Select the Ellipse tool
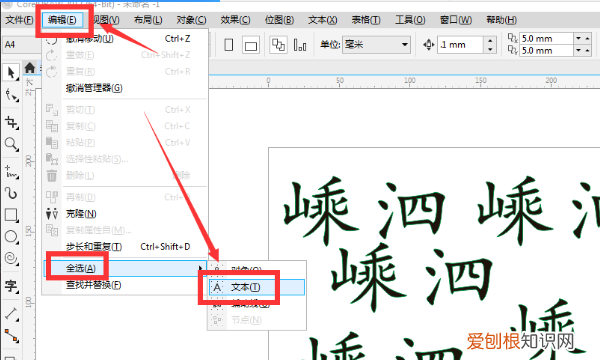This screenshot has height=360, width=600. (x=11, y=237)
